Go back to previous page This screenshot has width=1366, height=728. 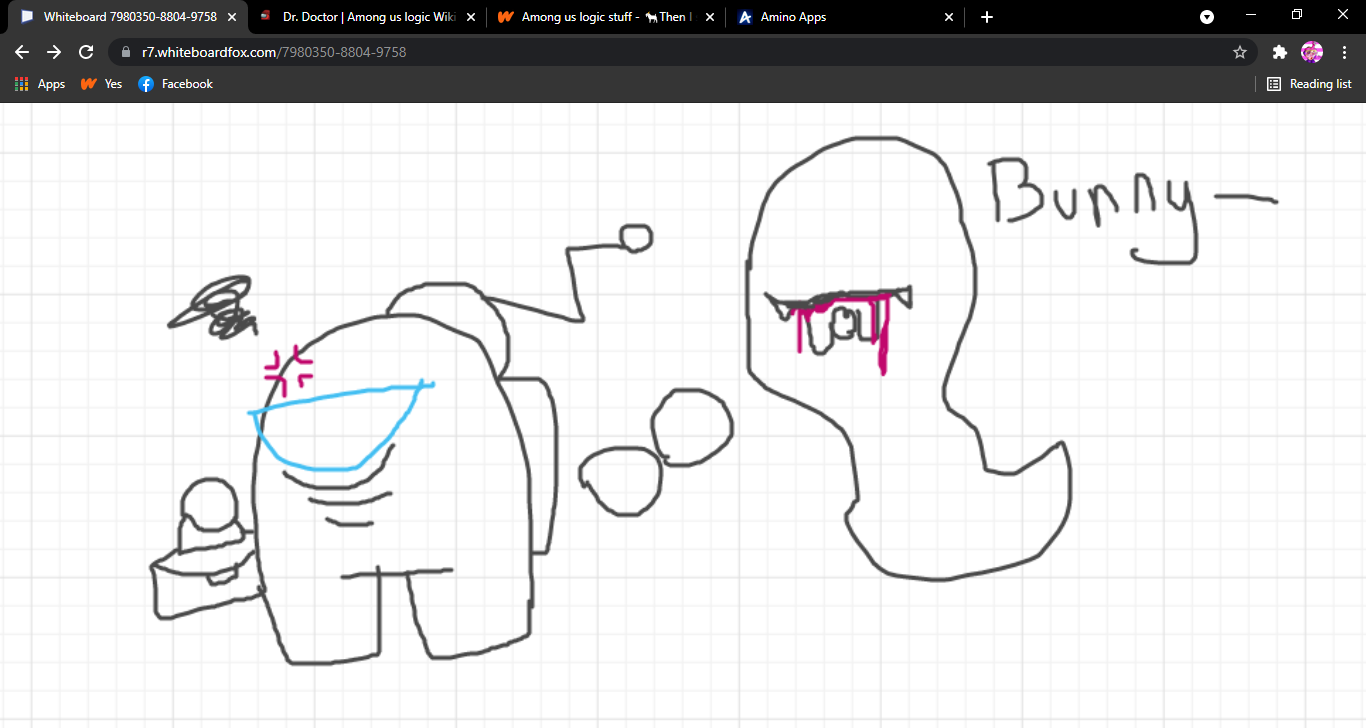point(22,52)
